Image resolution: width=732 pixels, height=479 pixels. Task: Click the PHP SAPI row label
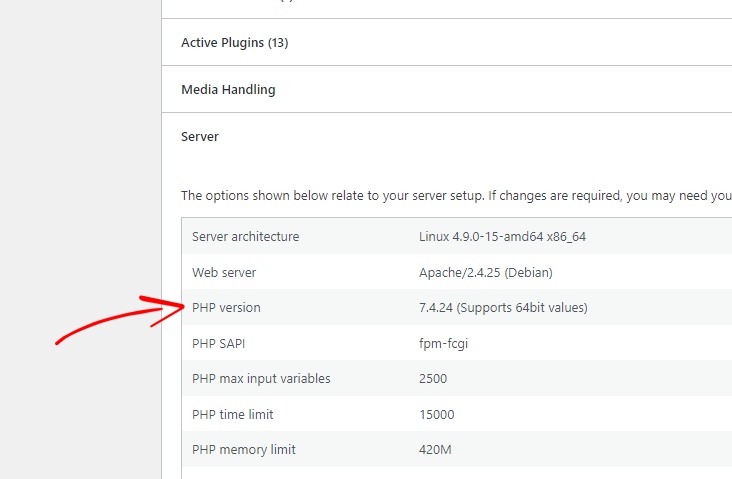click(x=218, y=344)
